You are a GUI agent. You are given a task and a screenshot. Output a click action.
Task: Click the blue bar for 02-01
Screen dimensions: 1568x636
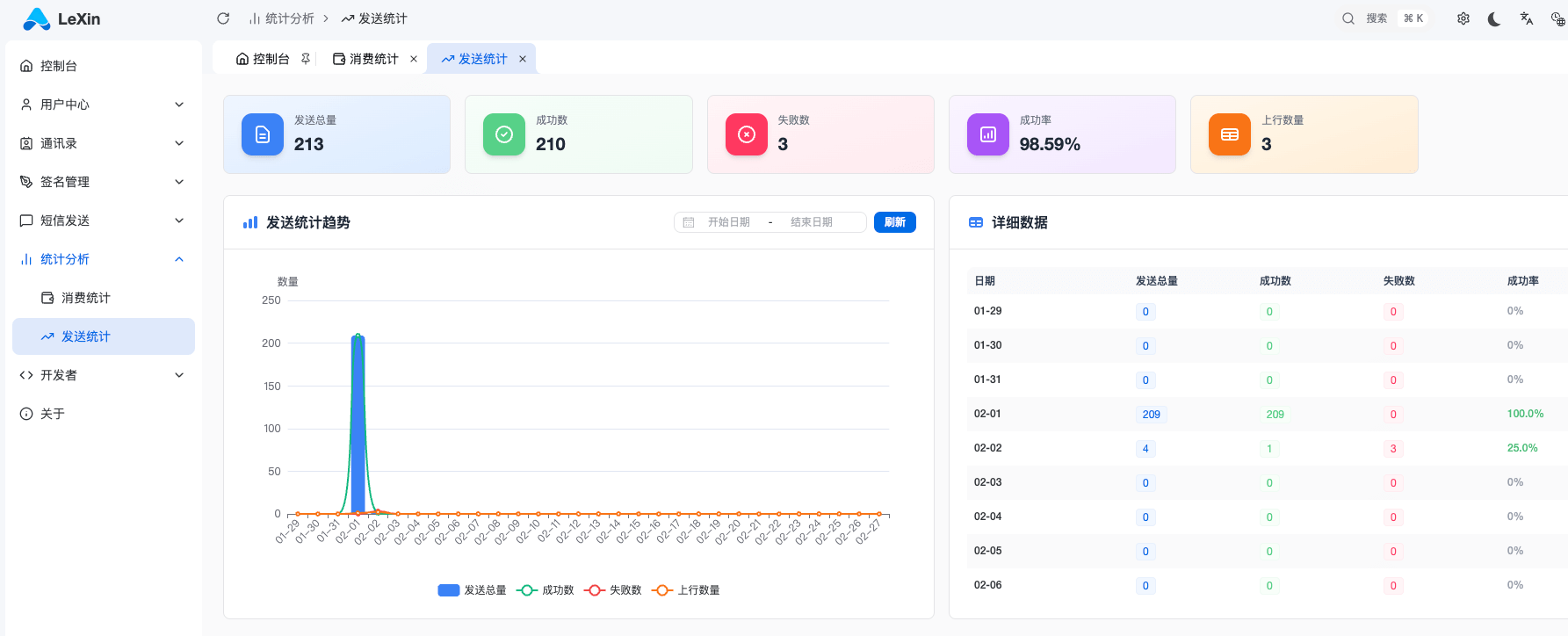[x=358, y=424]
